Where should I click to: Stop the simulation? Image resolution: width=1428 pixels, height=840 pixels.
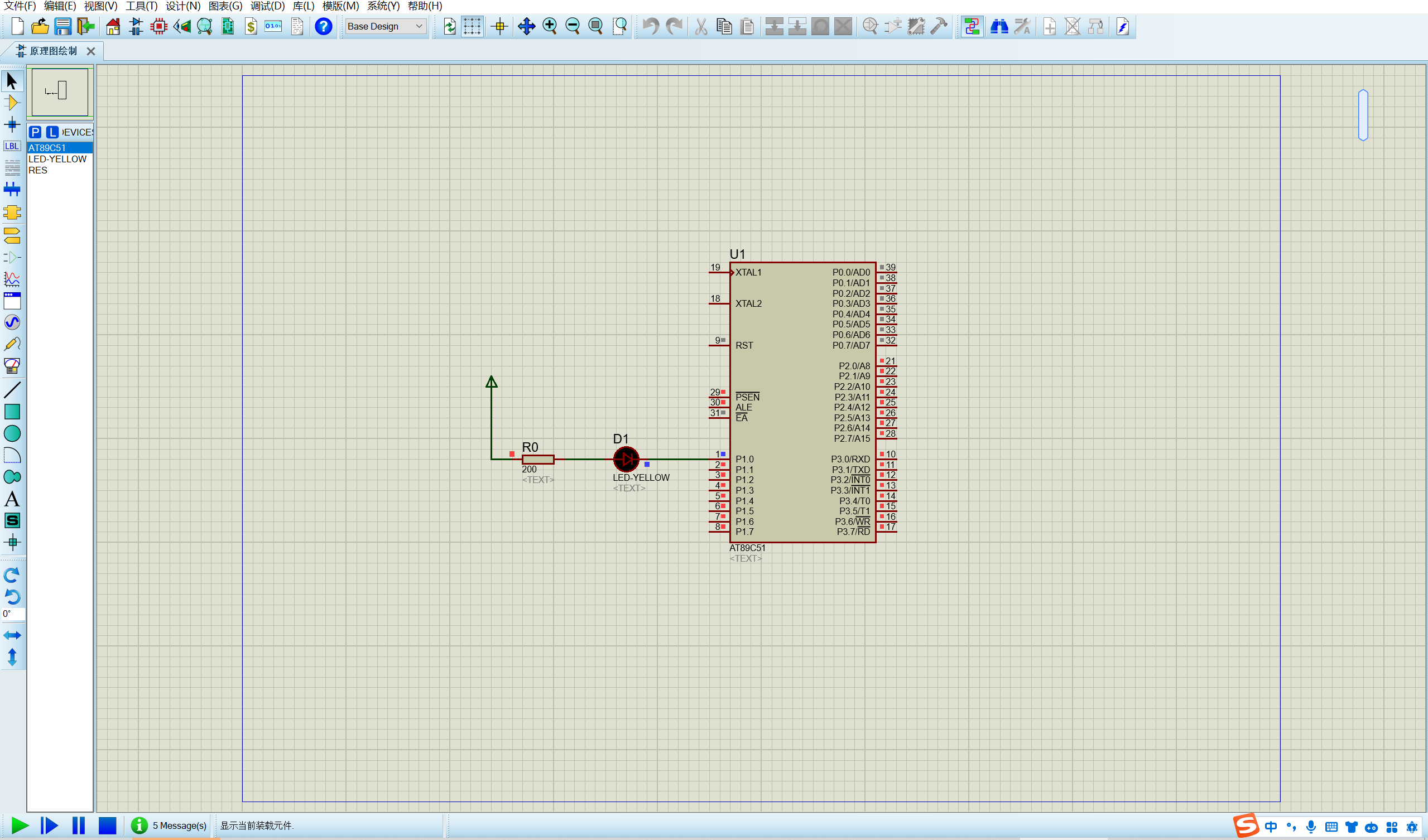tap(108, 825)
